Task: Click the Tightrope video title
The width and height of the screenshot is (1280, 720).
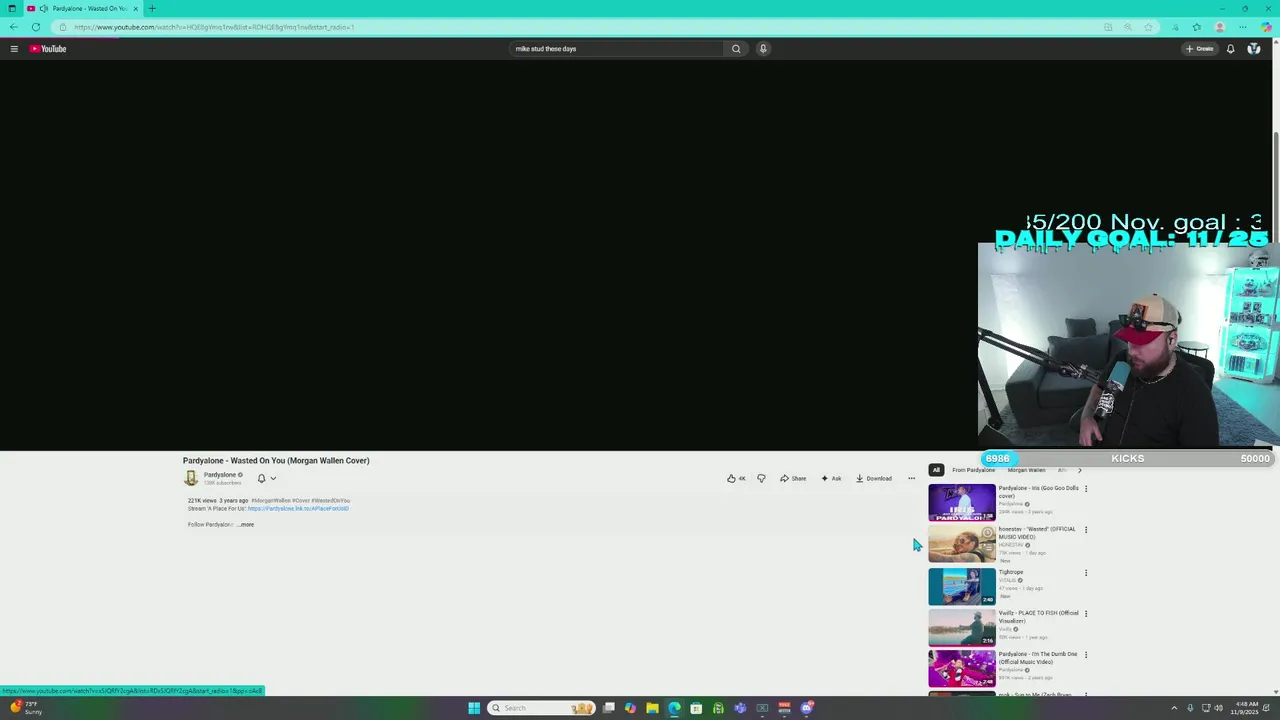Action: tap(1011, 572)
